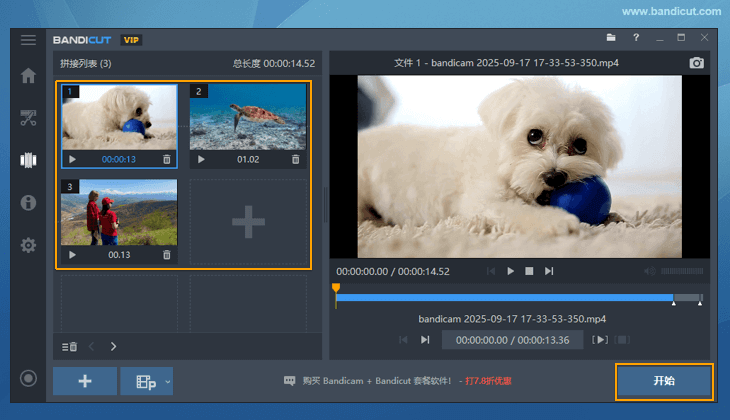This screenshot has width=730, height=420.
Task: Click the Bandicam record icon in sidebar
Action: (28, 379)
